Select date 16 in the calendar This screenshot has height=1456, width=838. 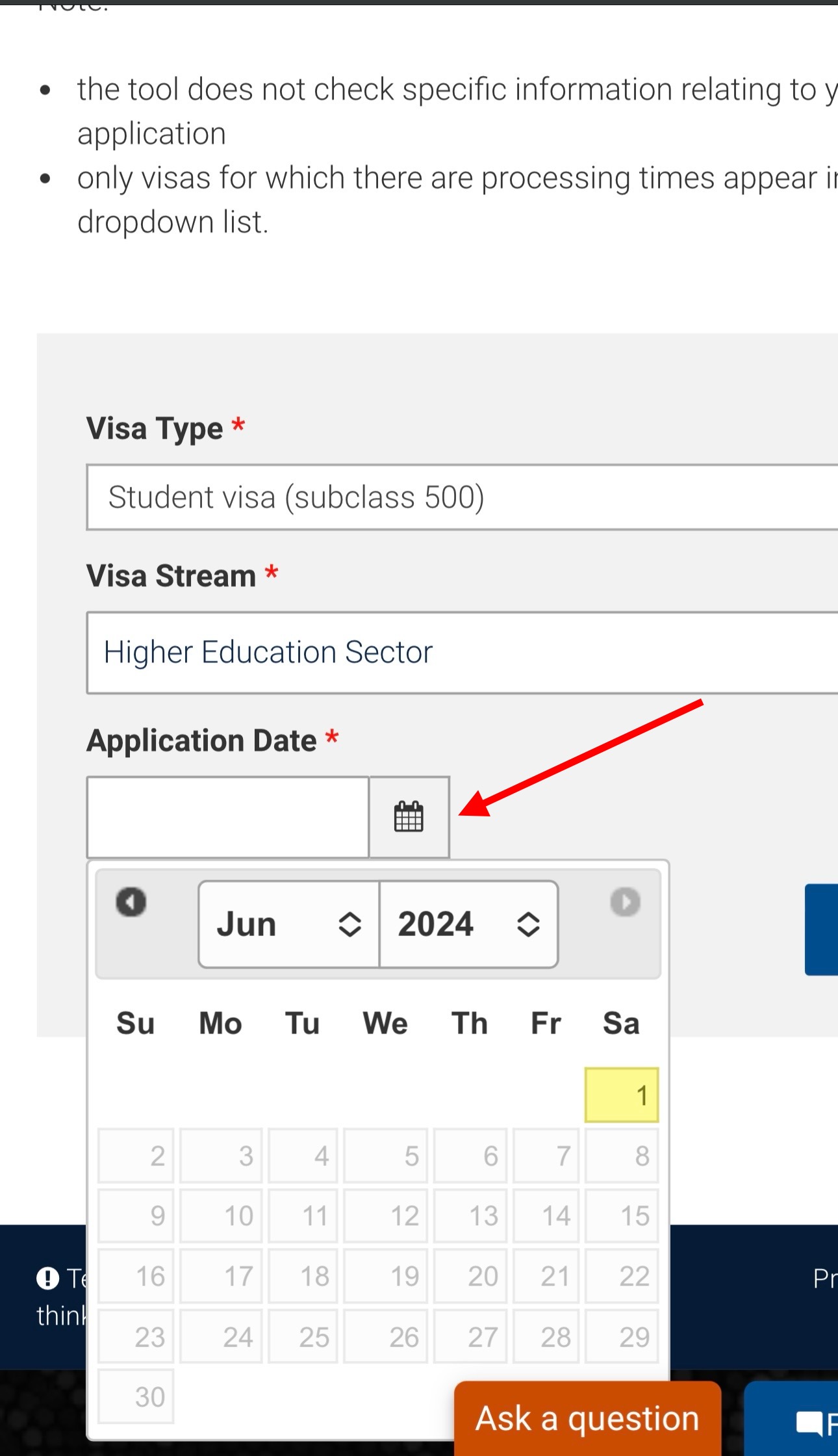point(136,1277)
